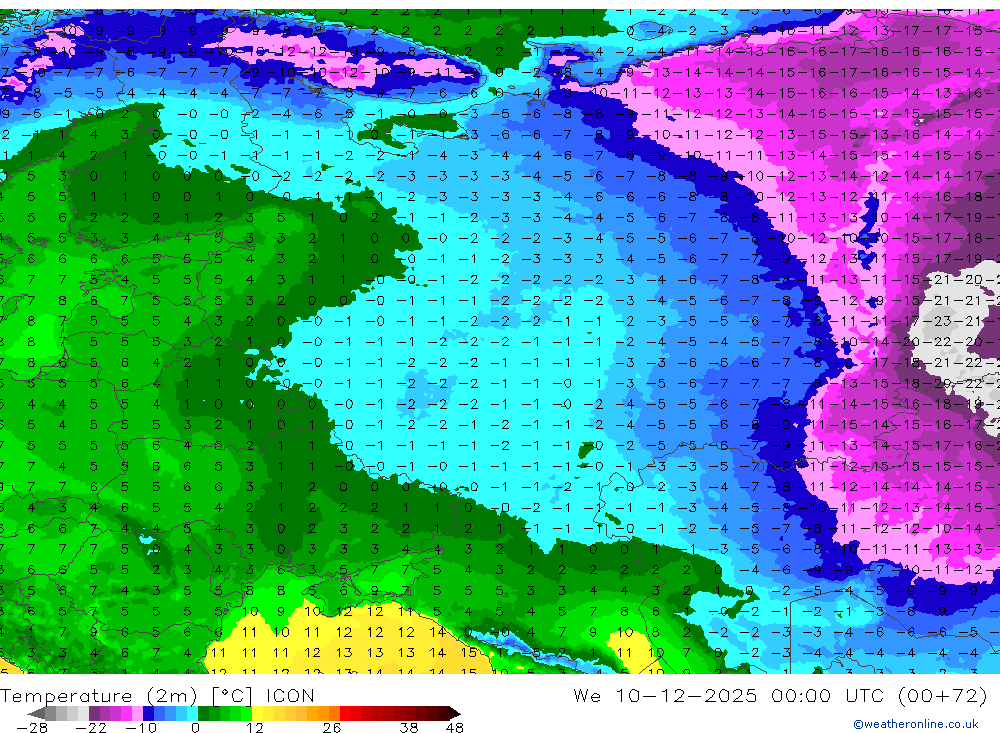Click the bright red swatch above 26
This screenshot has height=733, width=1000.
(345, 714)
